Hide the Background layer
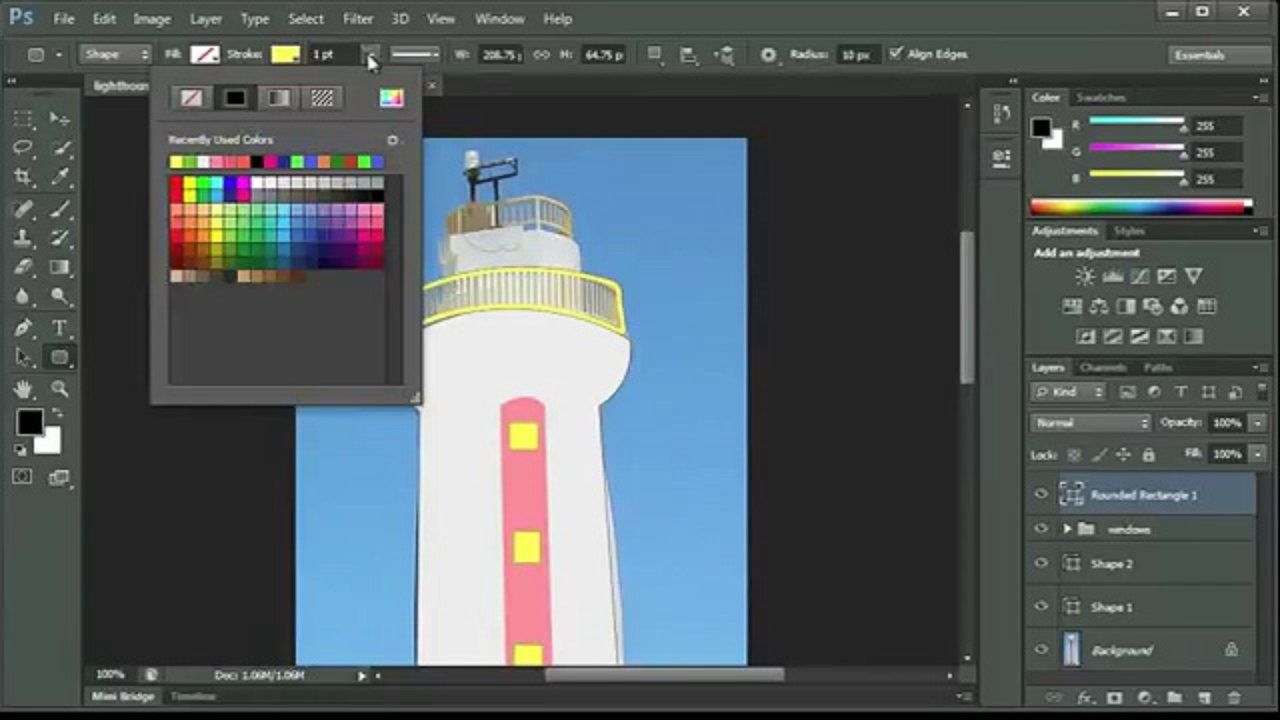Viewport: 1280px width, 720px height. point(1041,649)
